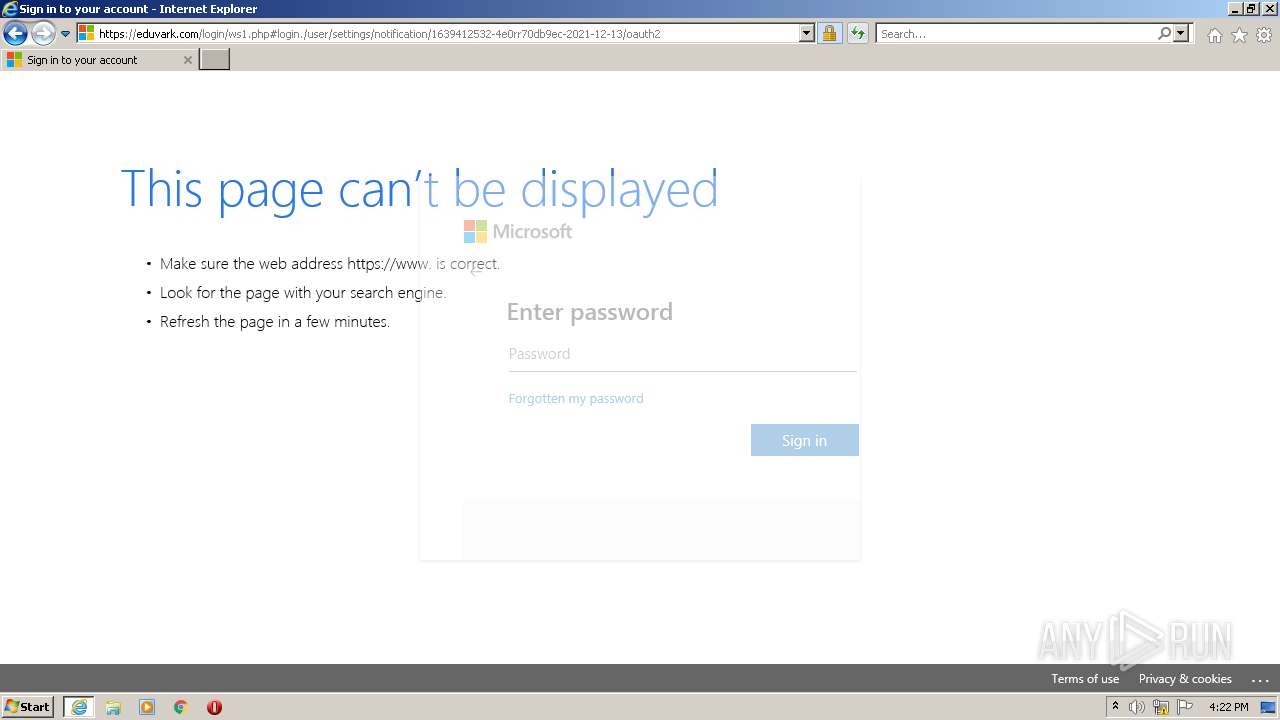Viewport: 1280px width, 720px height.
Task: Click the 'Enter password' heading
Action: click(590, 312)
